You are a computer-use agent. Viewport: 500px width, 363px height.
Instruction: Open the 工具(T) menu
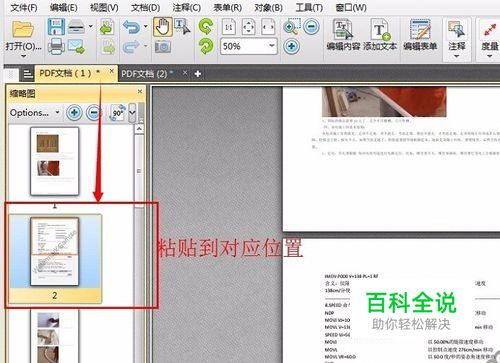309,7
